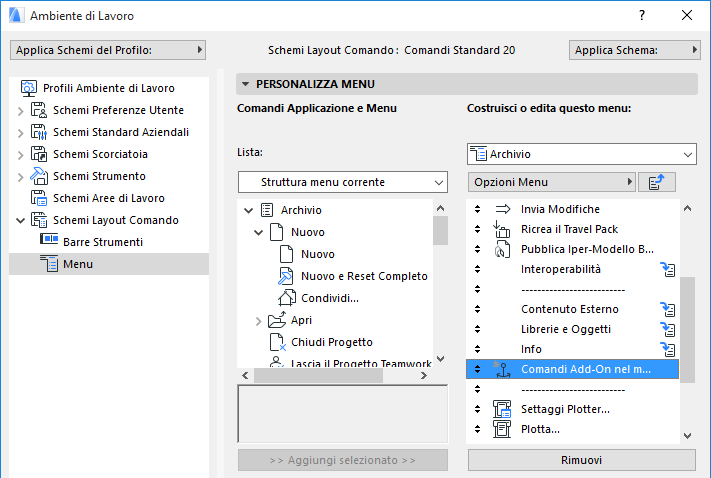
Task: Click the Settaggi Plotter icon
Action: pos(503,409)
